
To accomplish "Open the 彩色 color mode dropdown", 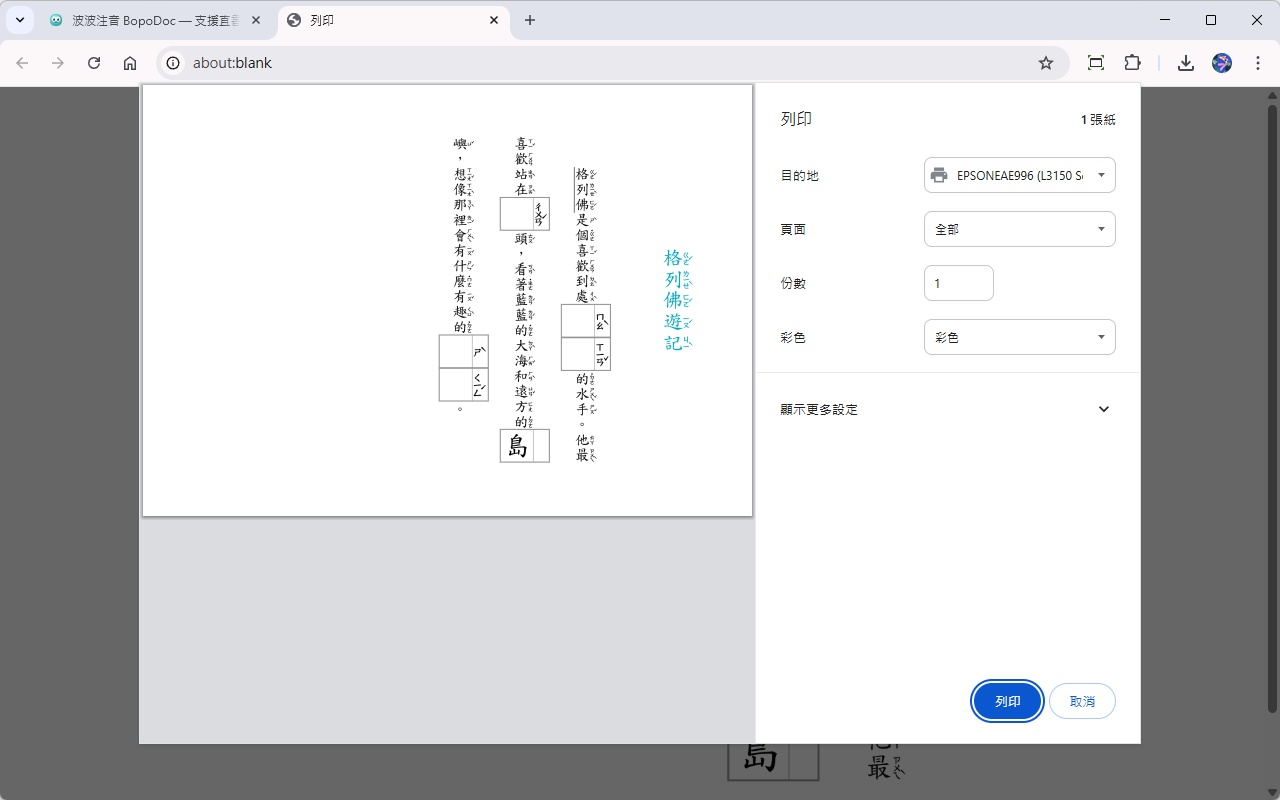I will pos(1019,337).
